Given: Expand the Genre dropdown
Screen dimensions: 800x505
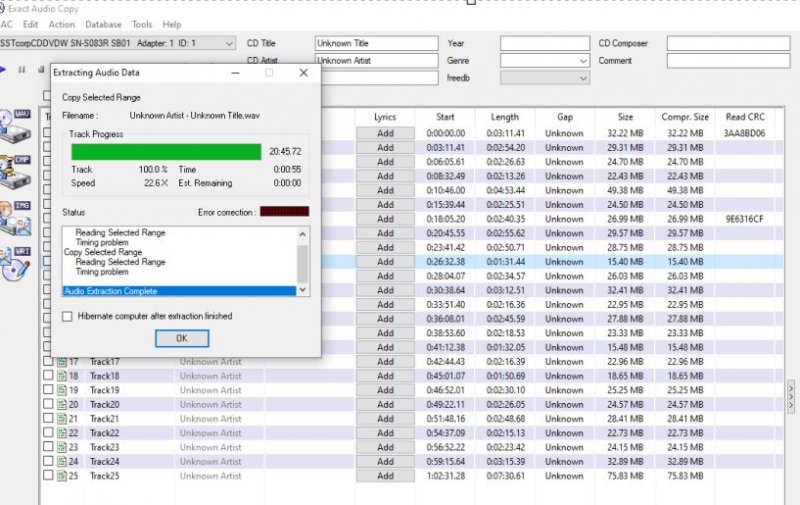Looking at the screenshot, I should point(583,61).
